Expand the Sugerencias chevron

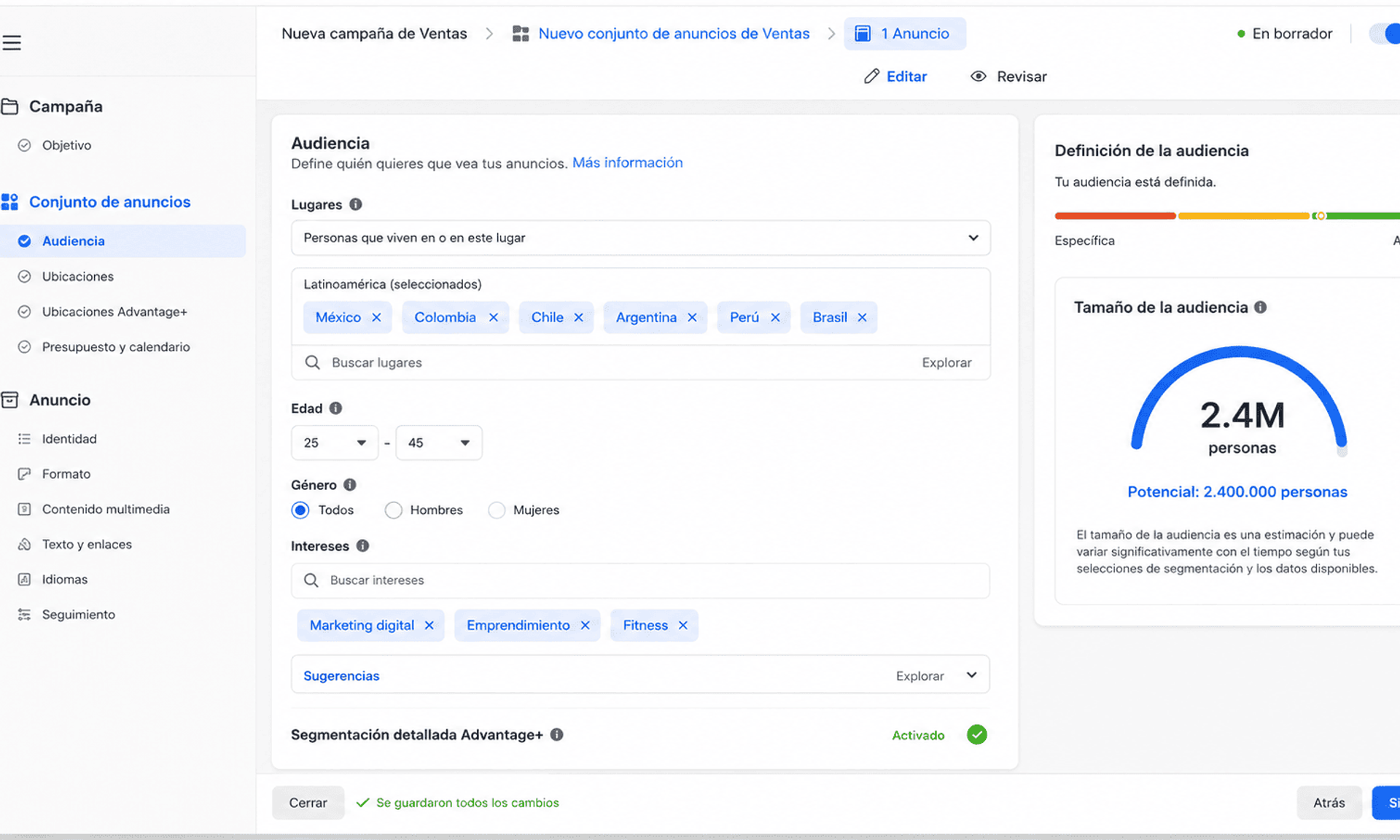click(x=972, y=675)
